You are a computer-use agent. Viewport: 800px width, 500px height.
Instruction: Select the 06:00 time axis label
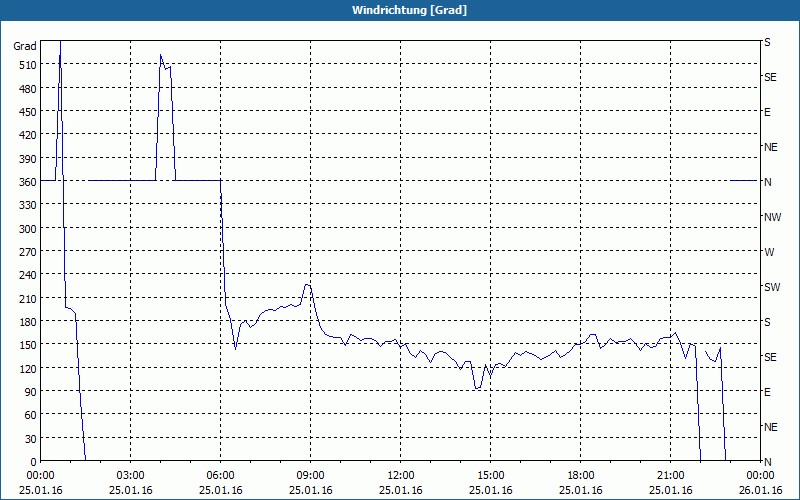(220, 476)
